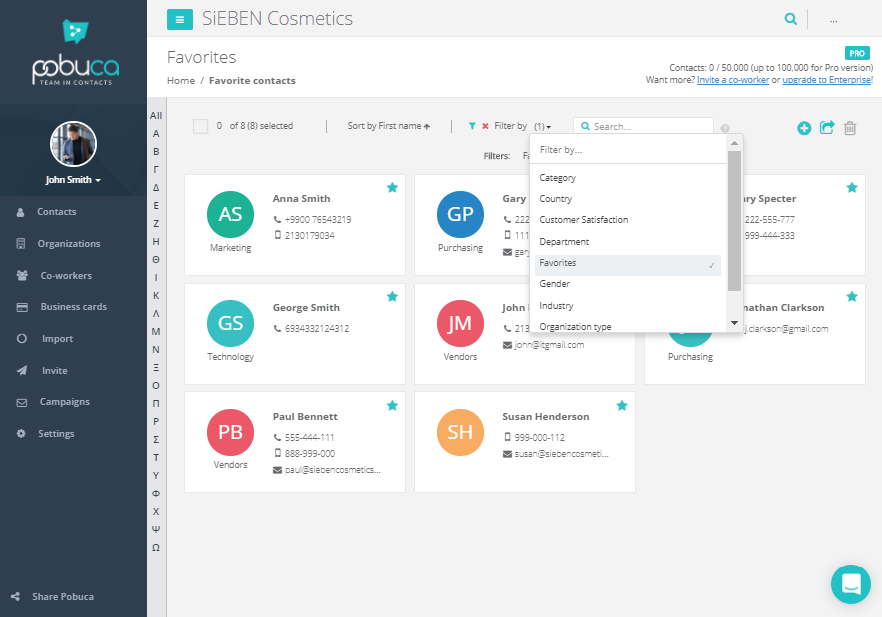Click the Pobuca logo

75,53
